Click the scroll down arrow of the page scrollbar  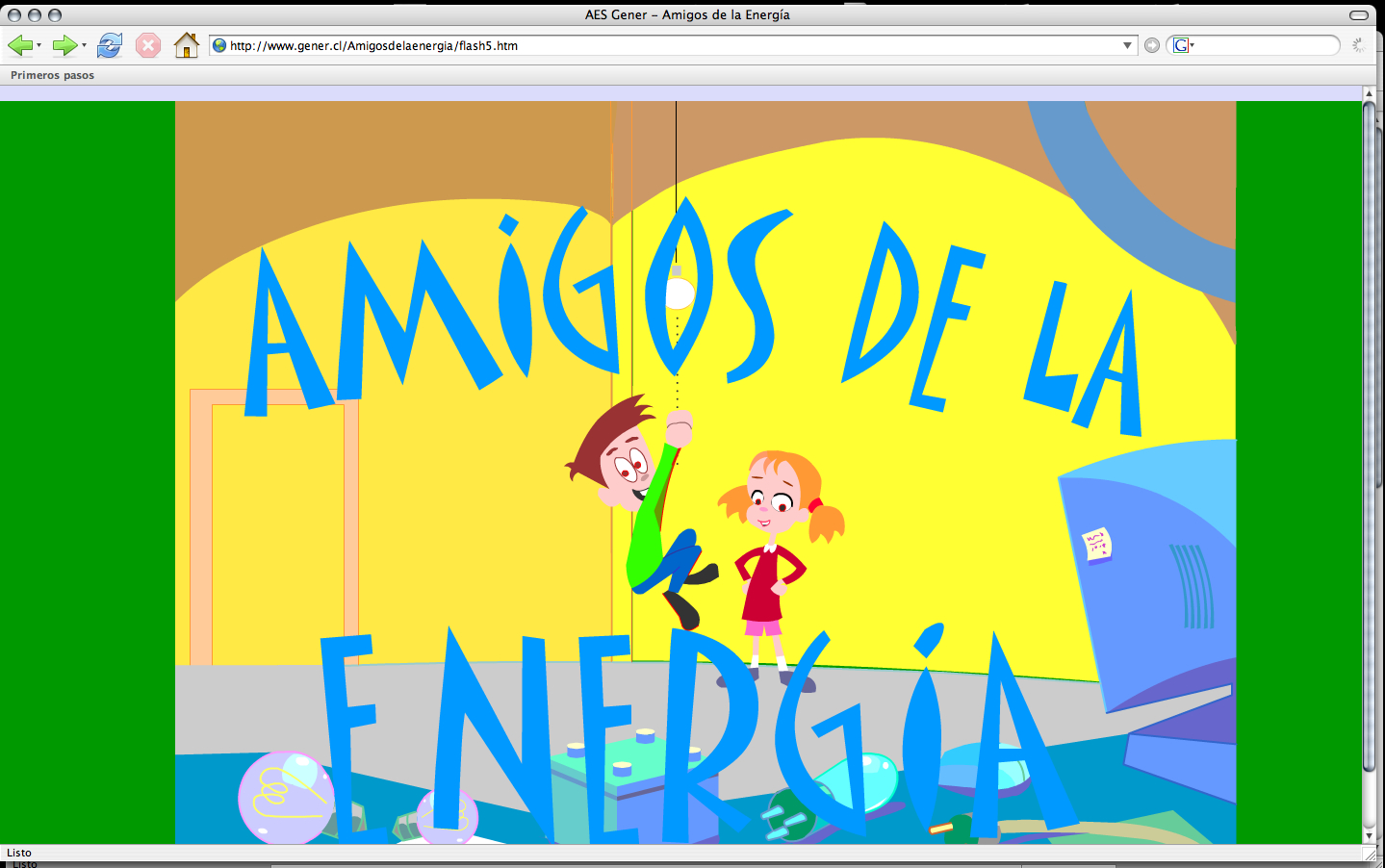(x=1369, y=835)
